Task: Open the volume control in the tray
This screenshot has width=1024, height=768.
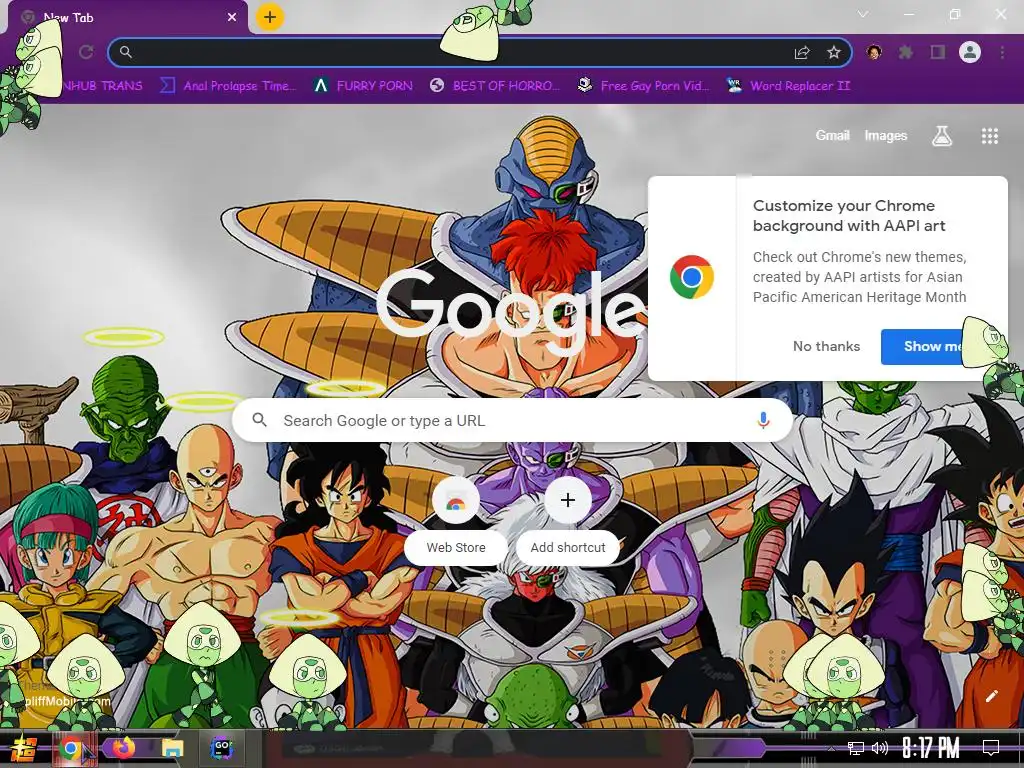Action: point(880,748)
